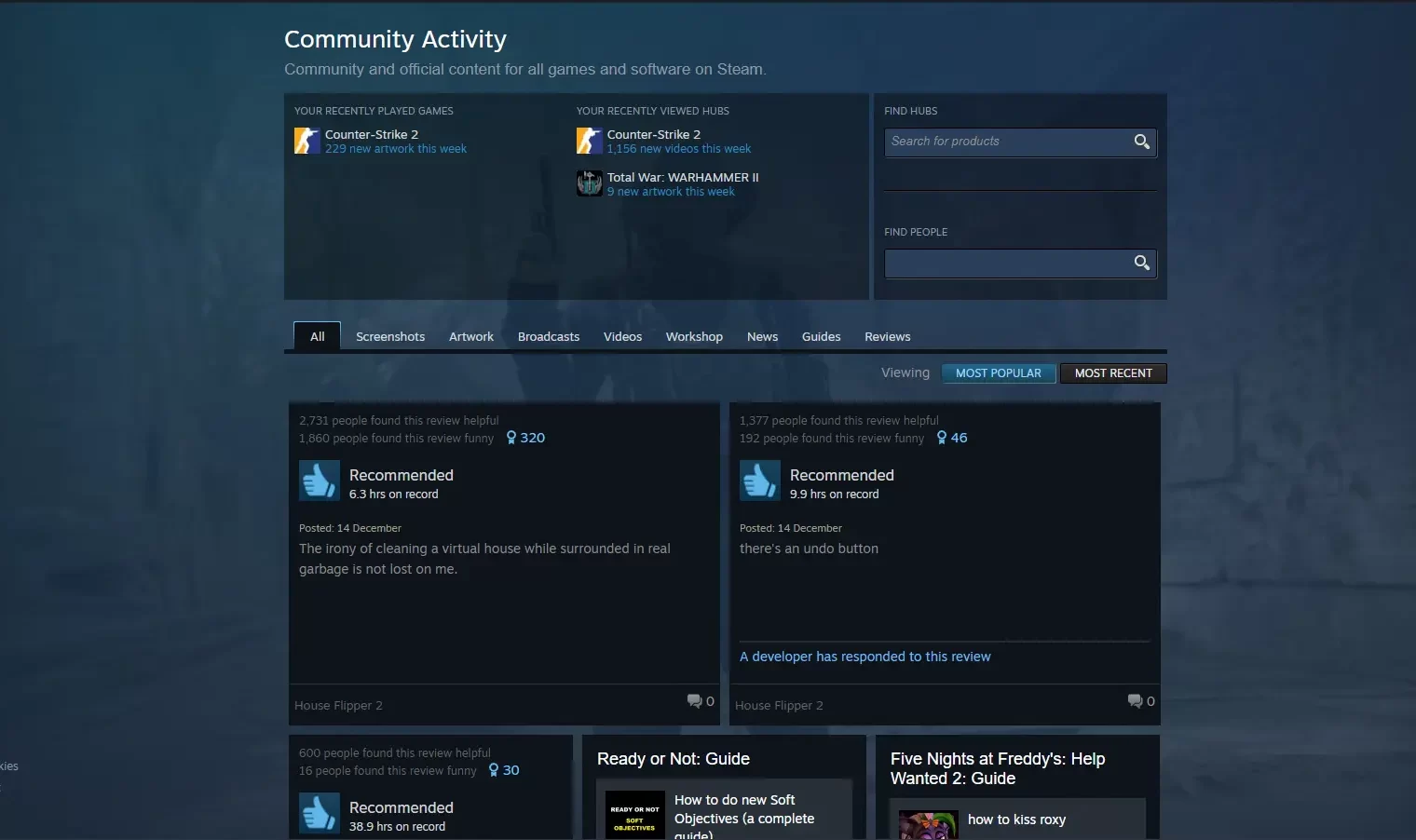Open the Broadcasts tab
Image resolution: width=1416 pixels, height=840 pixels.
click(x=549, y=336)
